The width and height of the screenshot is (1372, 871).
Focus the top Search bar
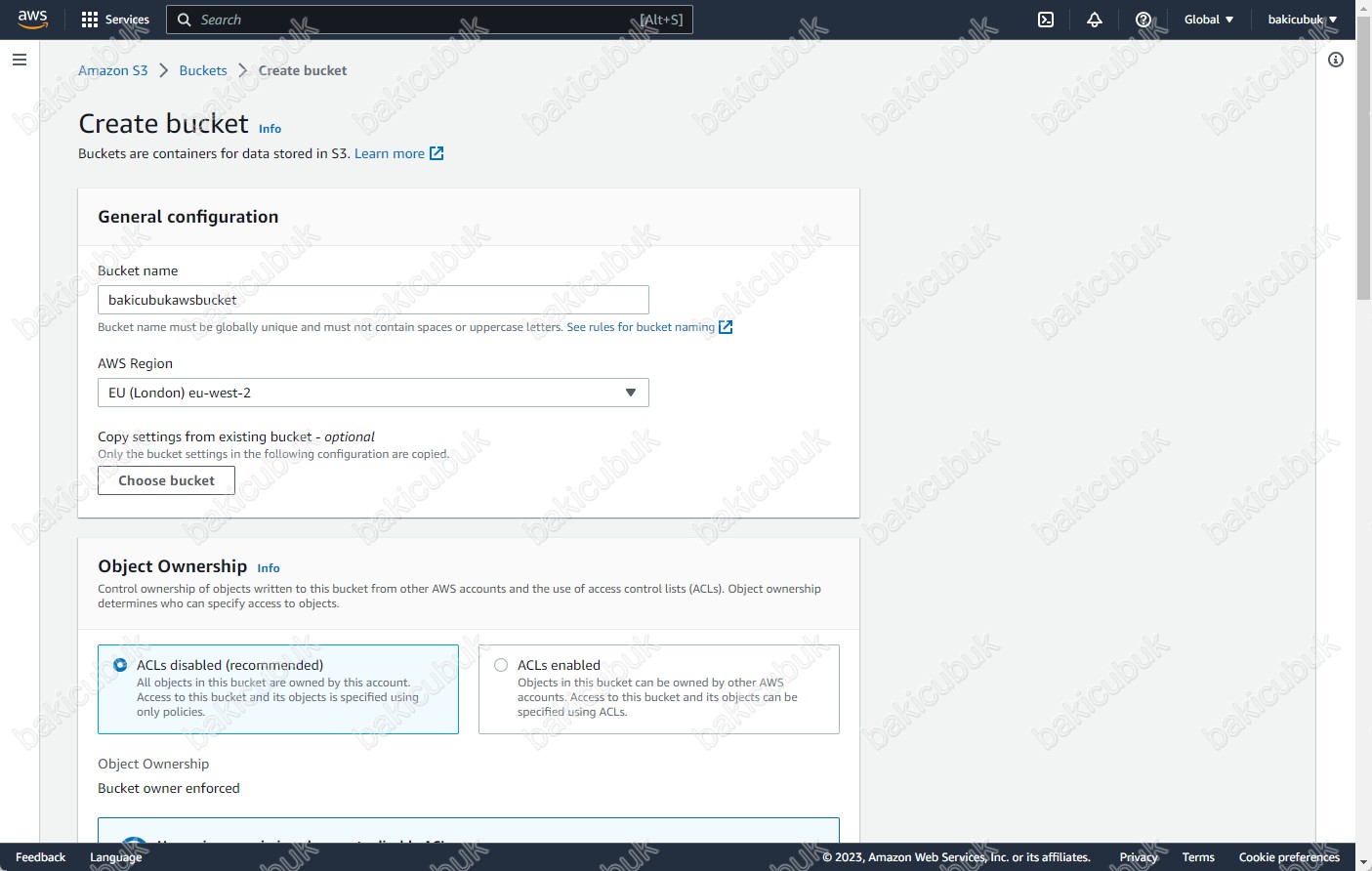pos(430,20)
